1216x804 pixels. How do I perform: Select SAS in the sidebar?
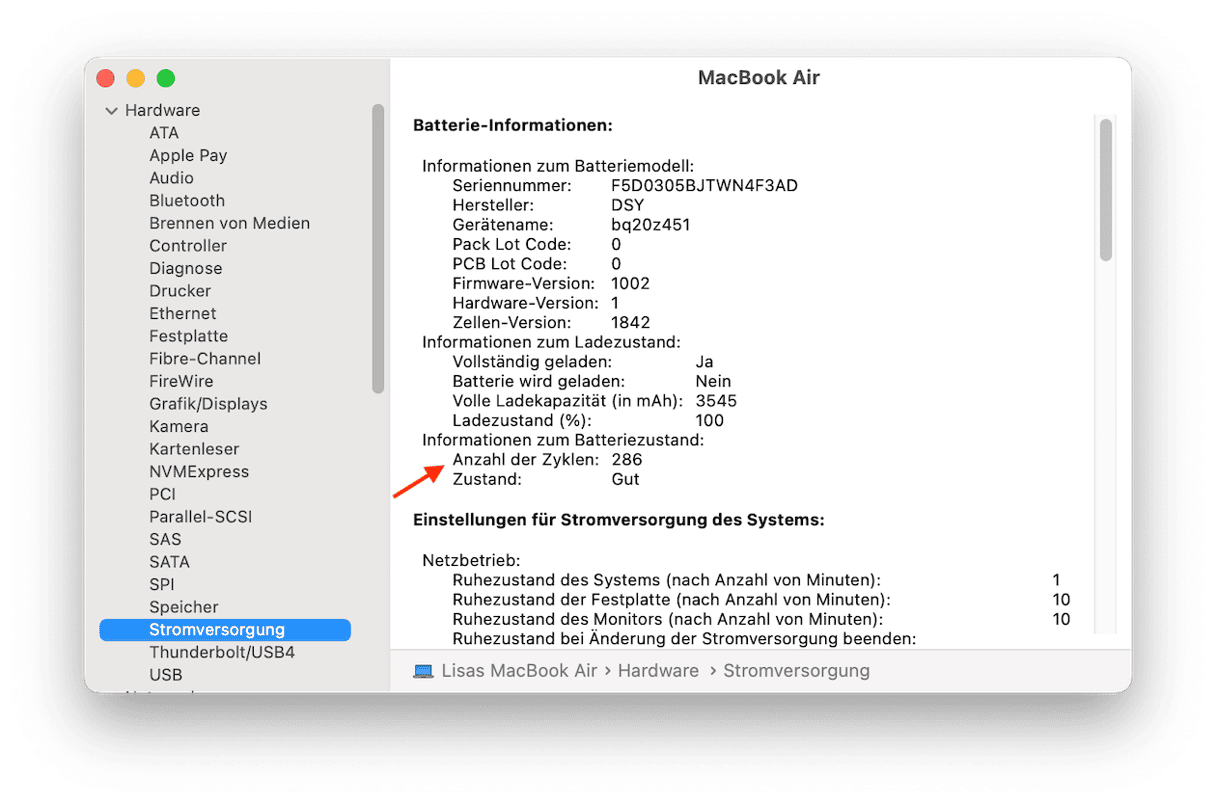tap(165, 539)
